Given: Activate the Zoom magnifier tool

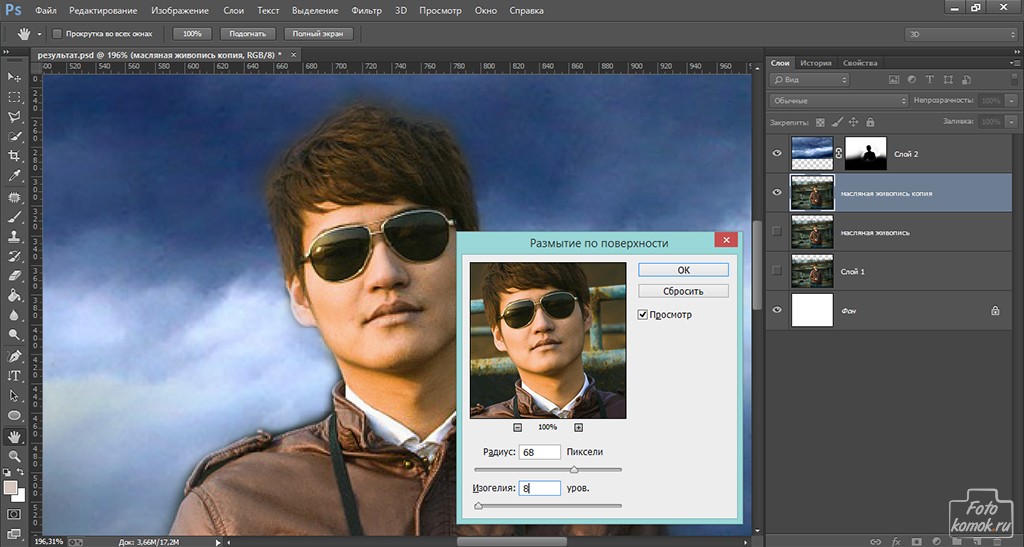Looking at the screenshot, I should coord(14,456).
